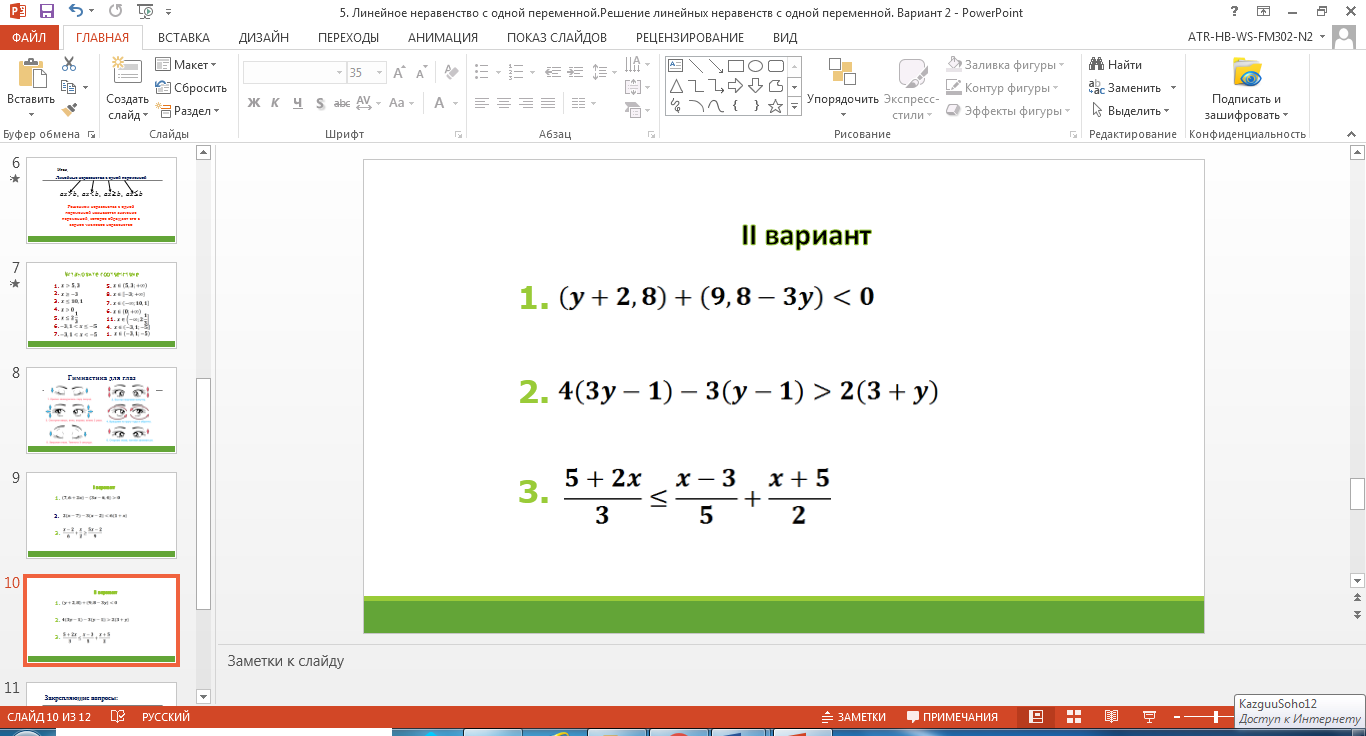
Task: Start slideshow from beginning via quick access icon
Action: coord(146,12)
